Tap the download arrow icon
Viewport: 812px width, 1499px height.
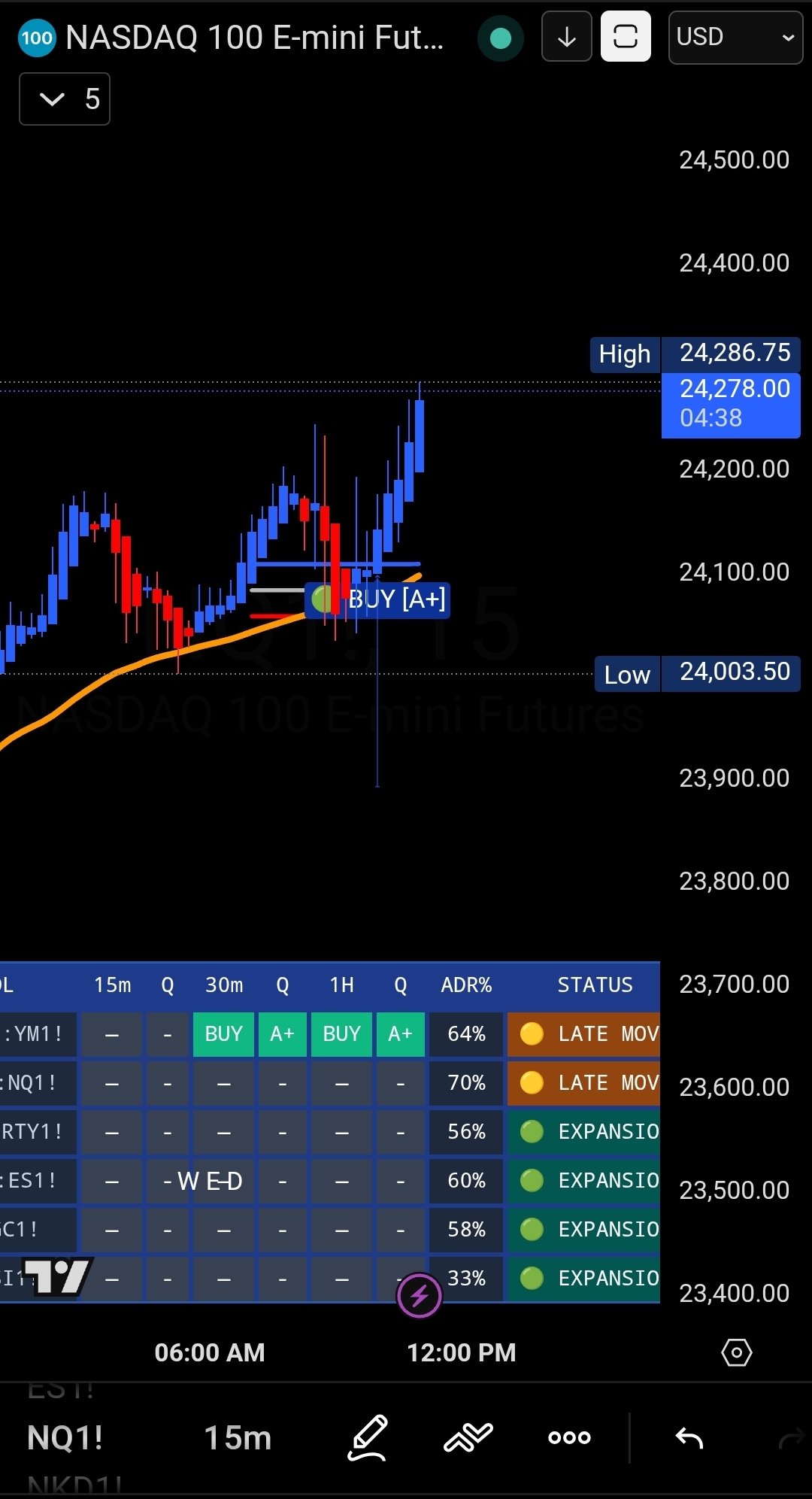(567, 36)
